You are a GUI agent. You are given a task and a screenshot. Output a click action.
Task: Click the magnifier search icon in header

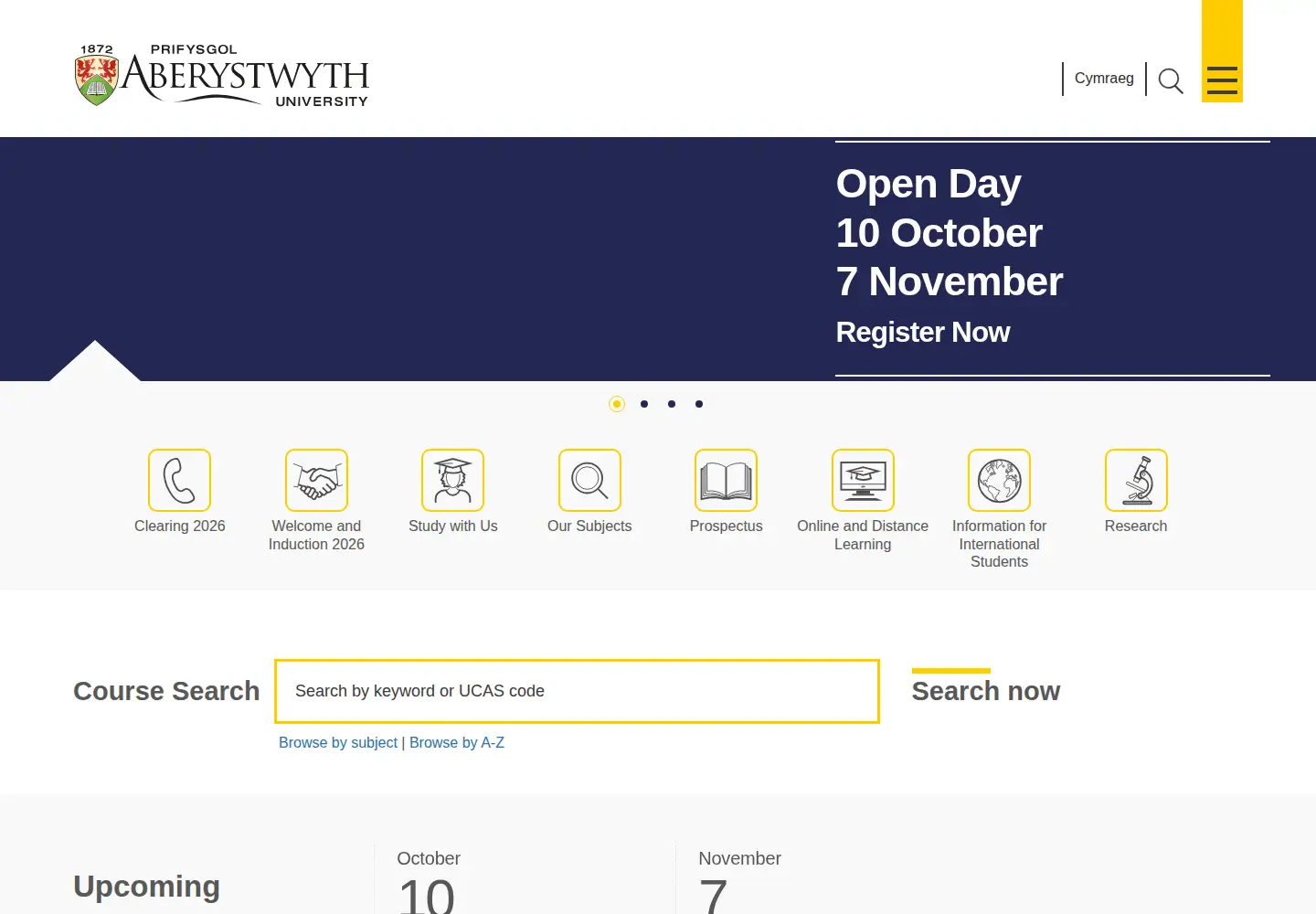[x=1171, y=80]
